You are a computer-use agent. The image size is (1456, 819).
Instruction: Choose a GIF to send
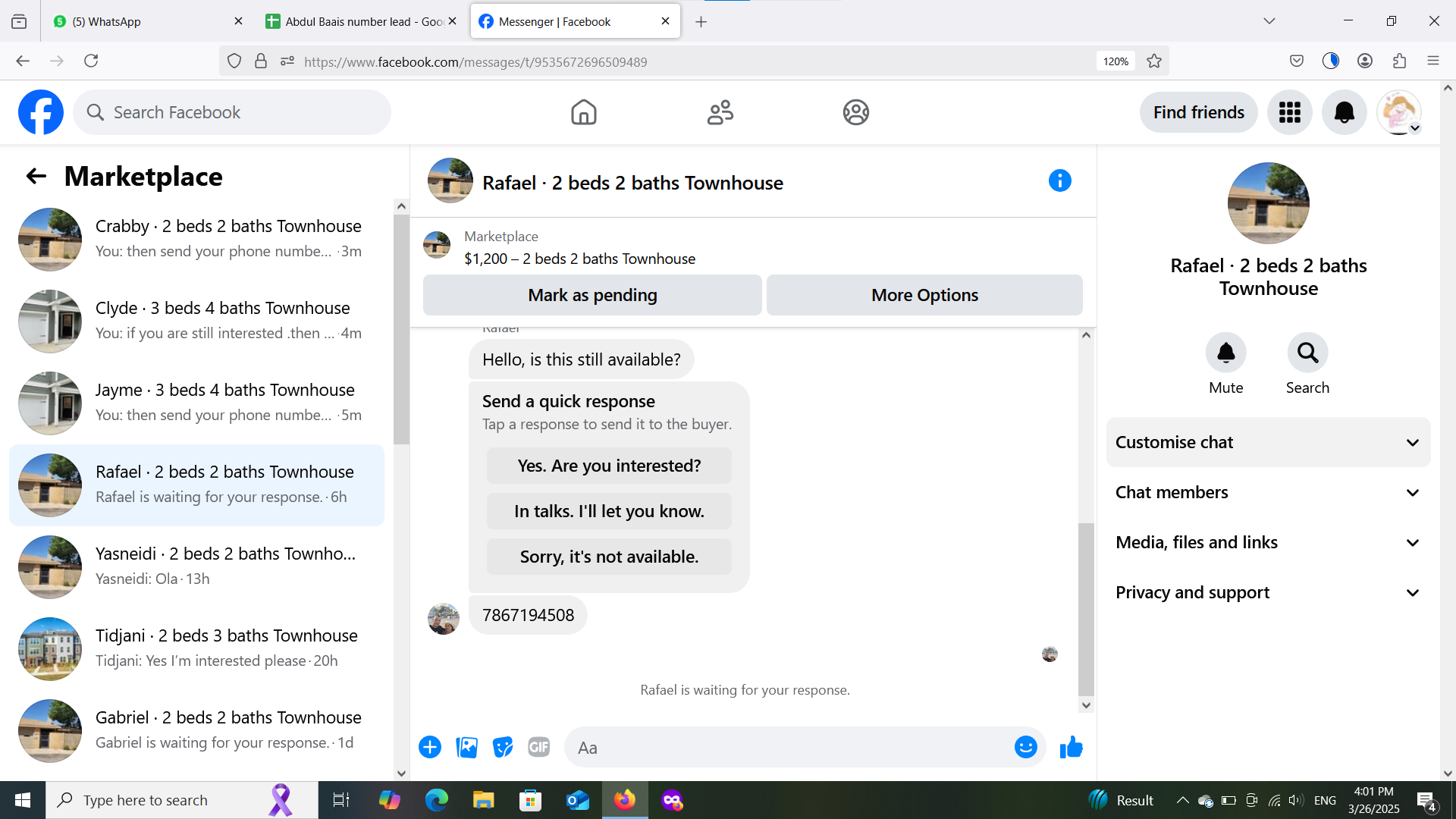pos(538,747)
